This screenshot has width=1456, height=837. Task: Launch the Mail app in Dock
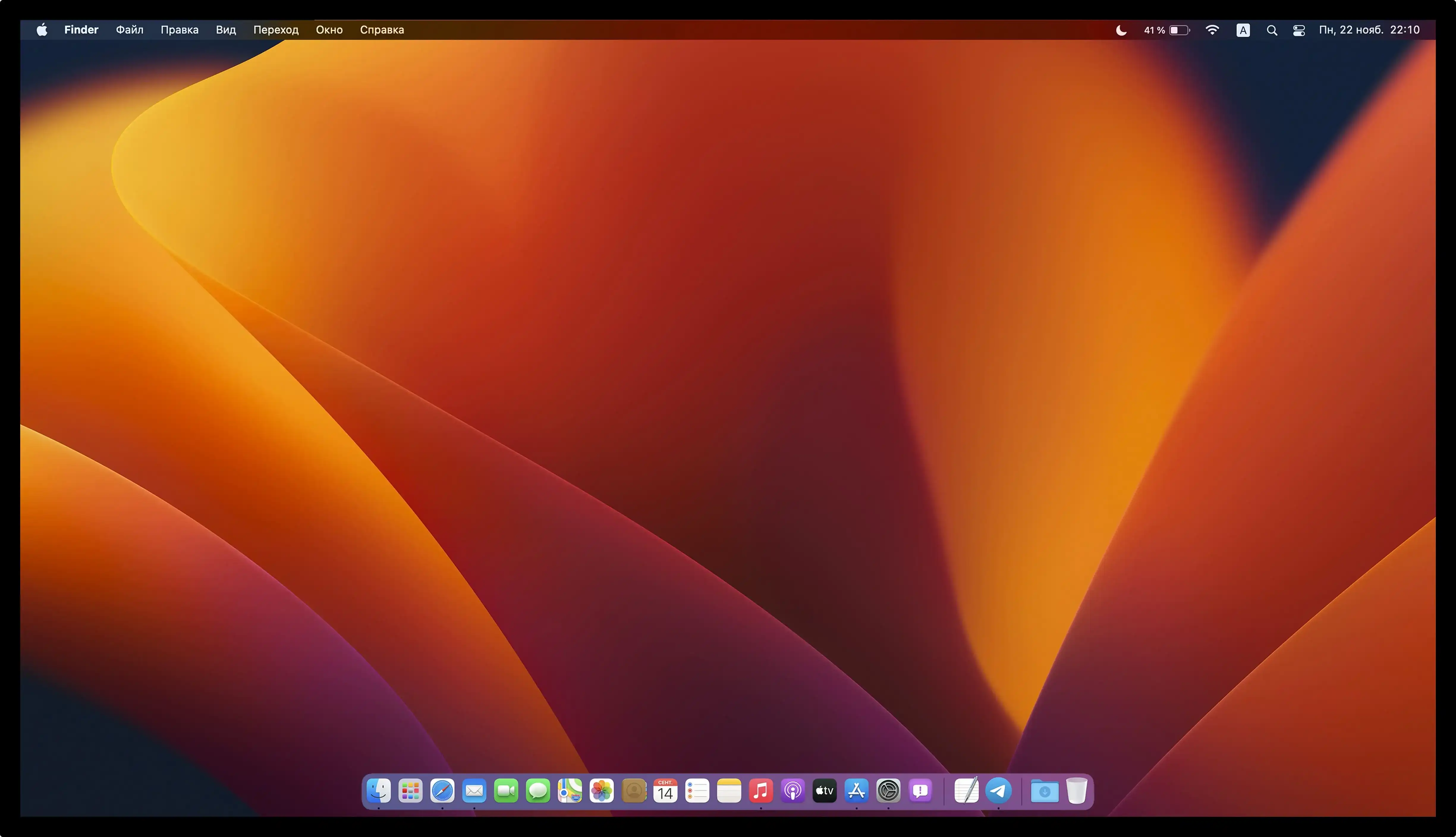coord(474,791)
